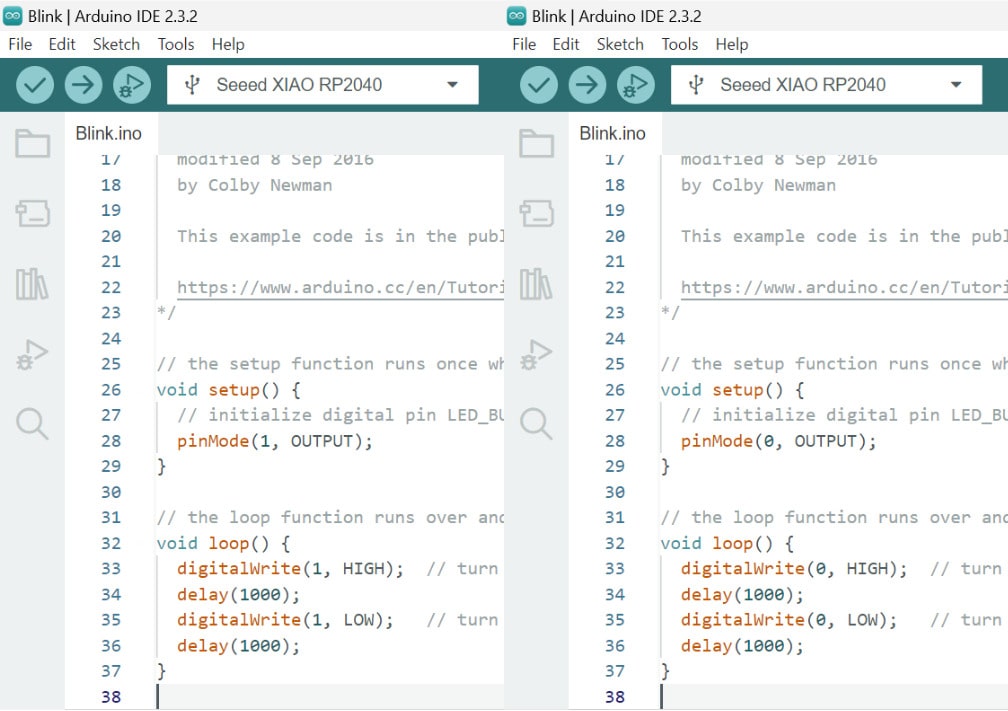
Task: Open Tools menu in right window
Action: click(x=680, y=44)
